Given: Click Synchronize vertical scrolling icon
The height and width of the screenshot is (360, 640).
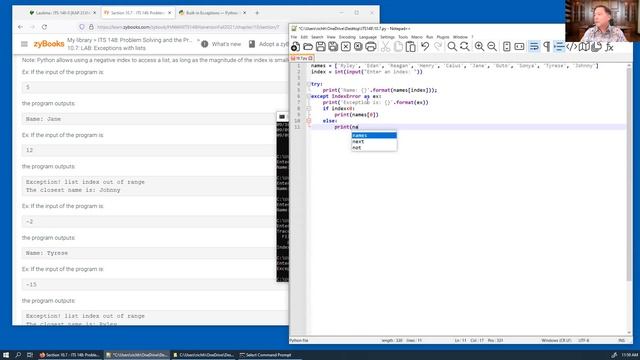Looking at the screenshot, I should (507, 47).
